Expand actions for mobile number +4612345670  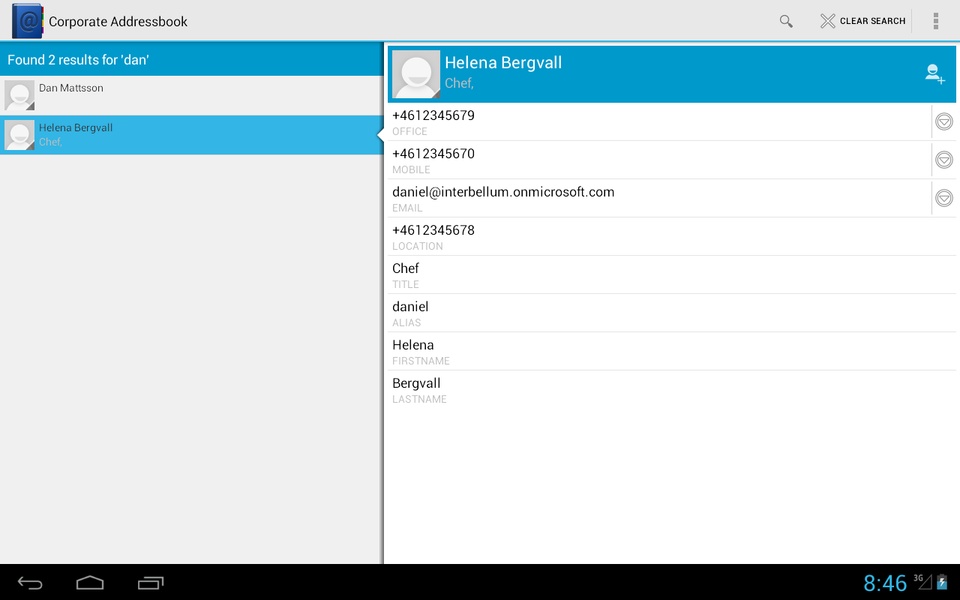tap(944, 160)
